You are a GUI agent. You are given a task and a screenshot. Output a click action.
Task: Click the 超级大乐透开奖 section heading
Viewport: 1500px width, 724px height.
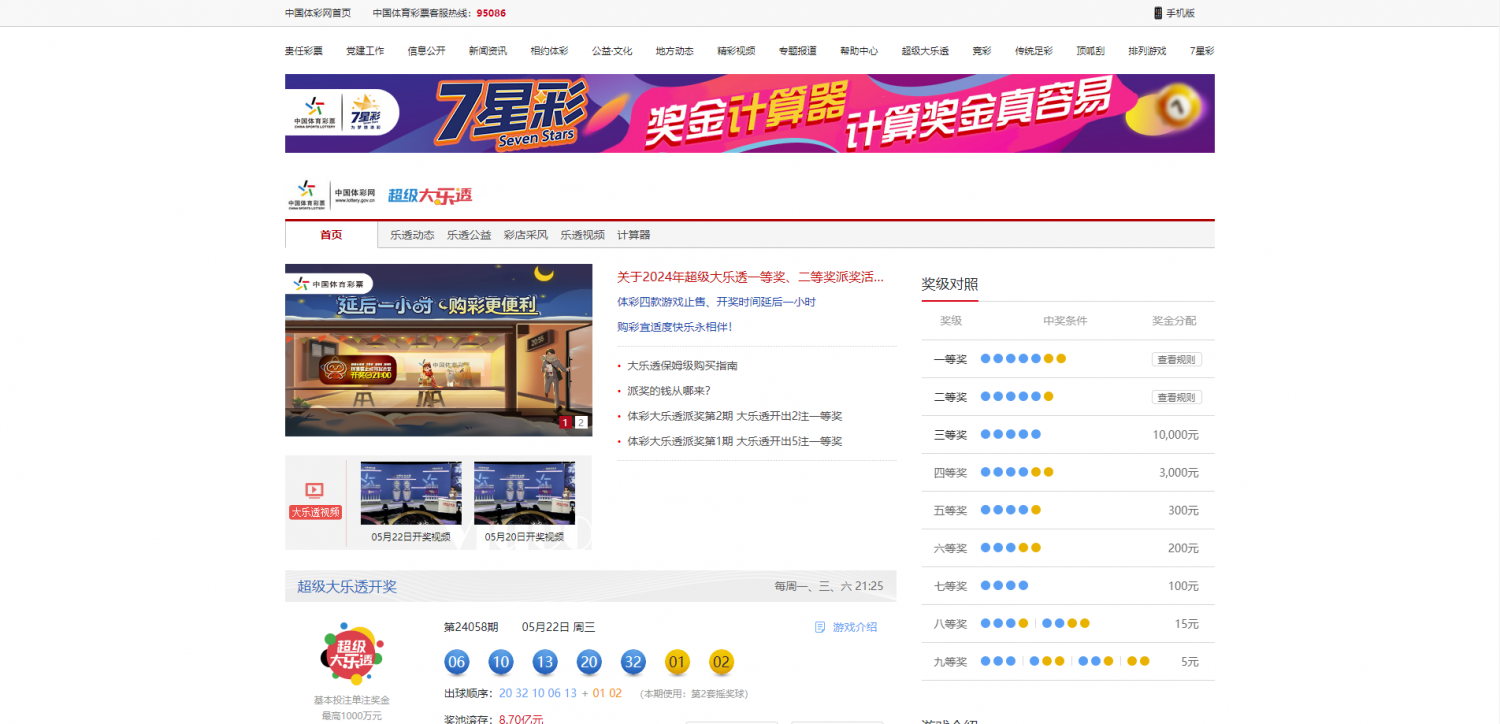(x=347, y=586)
